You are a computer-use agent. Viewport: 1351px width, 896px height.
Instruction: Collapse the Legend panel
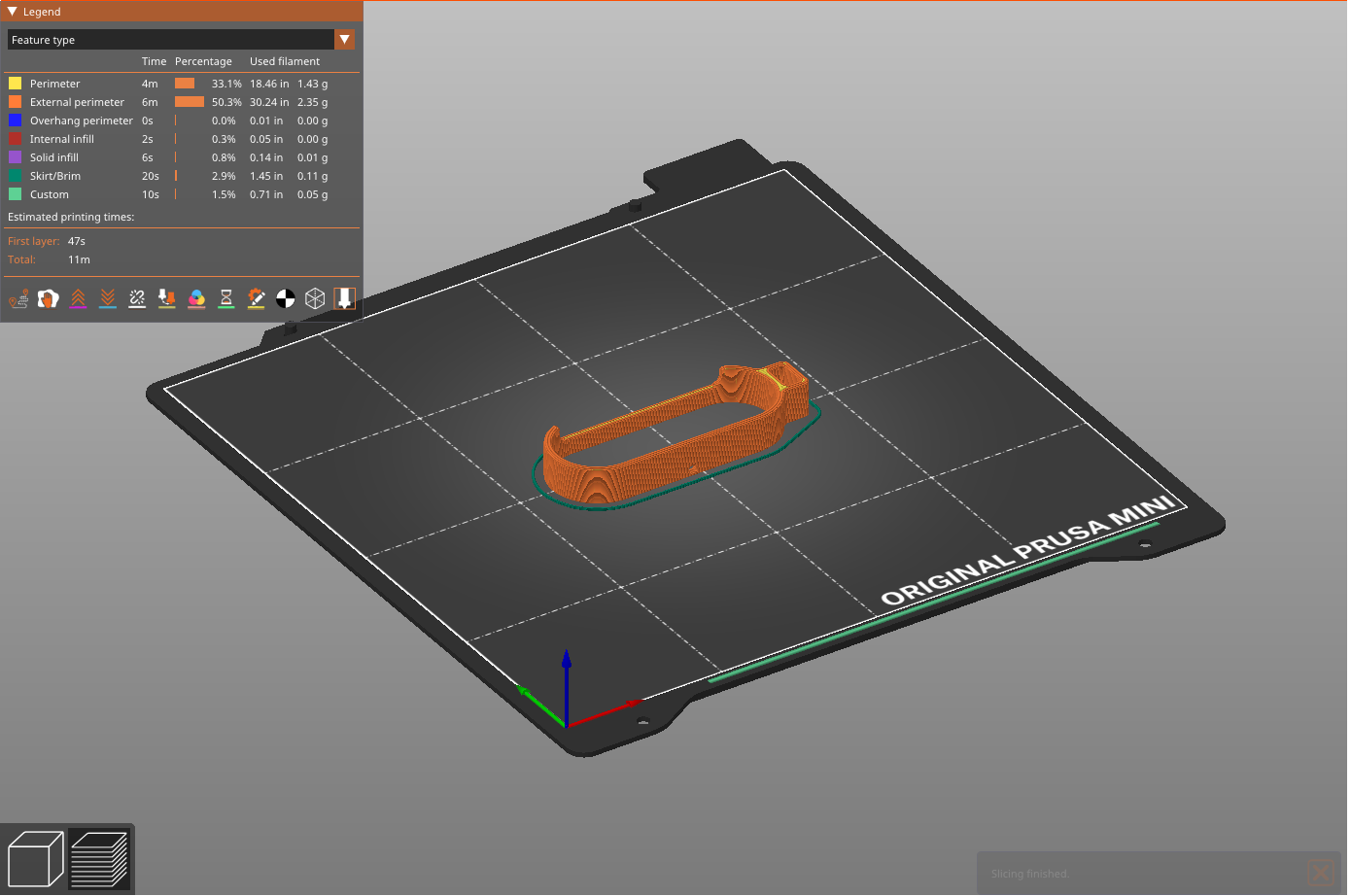(x=13, y=12)
